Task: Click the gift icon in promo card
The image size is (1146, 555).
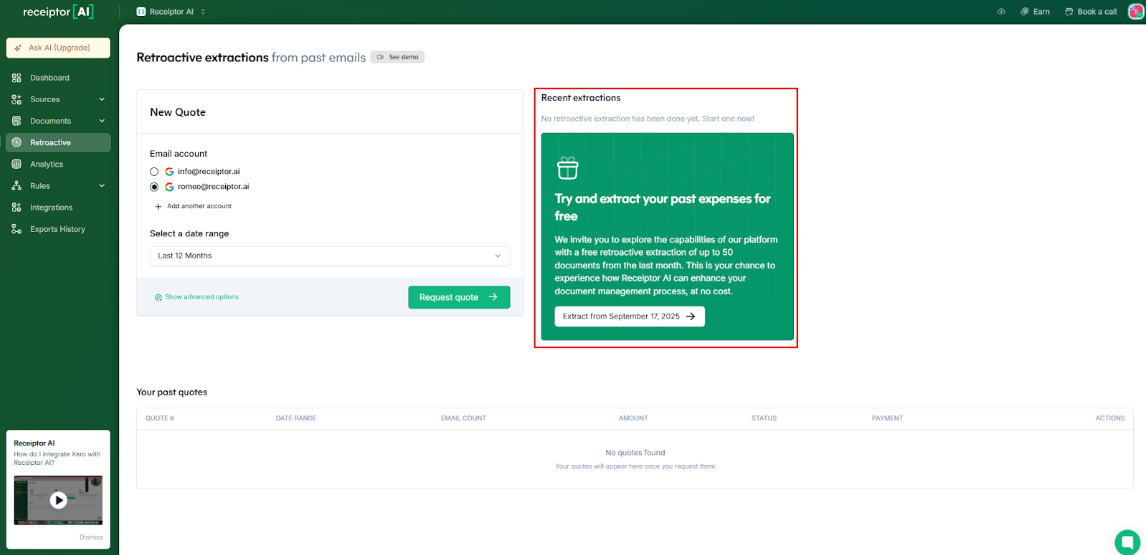Action: coord(568,168)
